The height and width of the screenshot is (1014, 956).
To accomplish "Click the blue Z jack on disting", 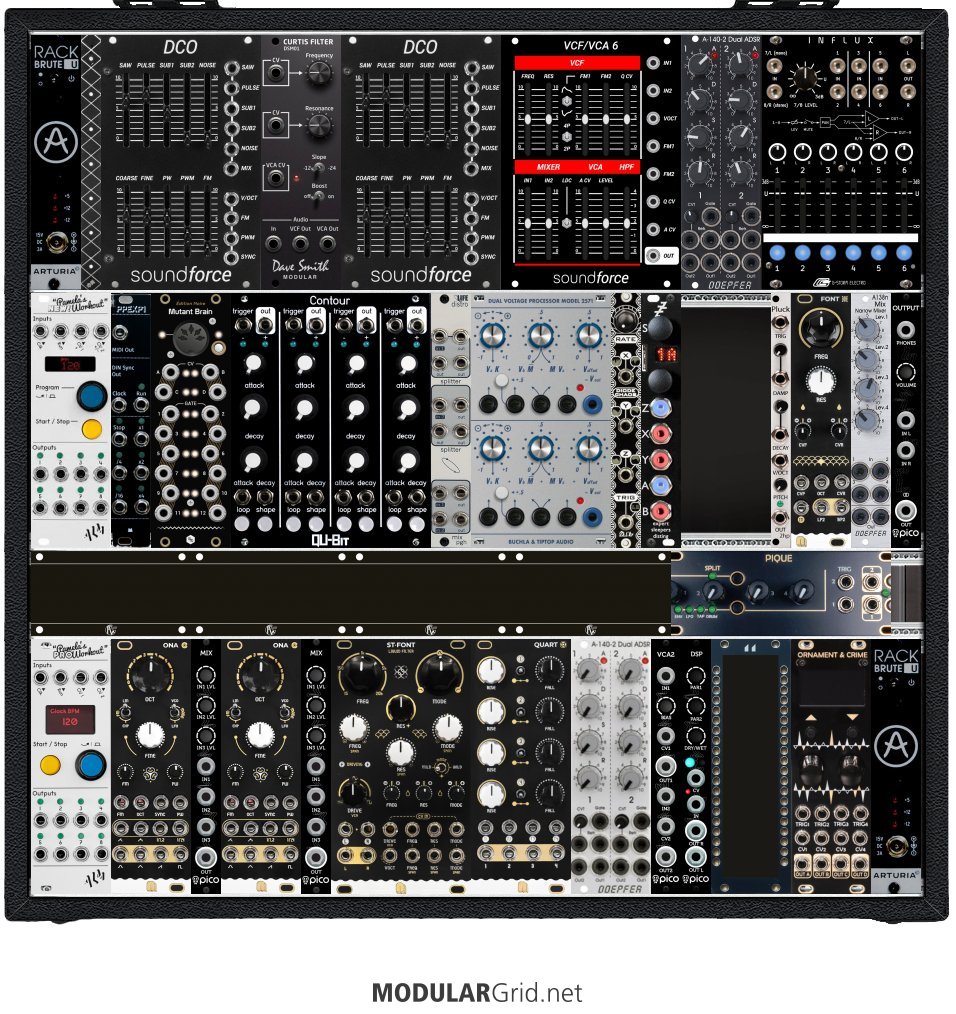I will pos(659,408).
